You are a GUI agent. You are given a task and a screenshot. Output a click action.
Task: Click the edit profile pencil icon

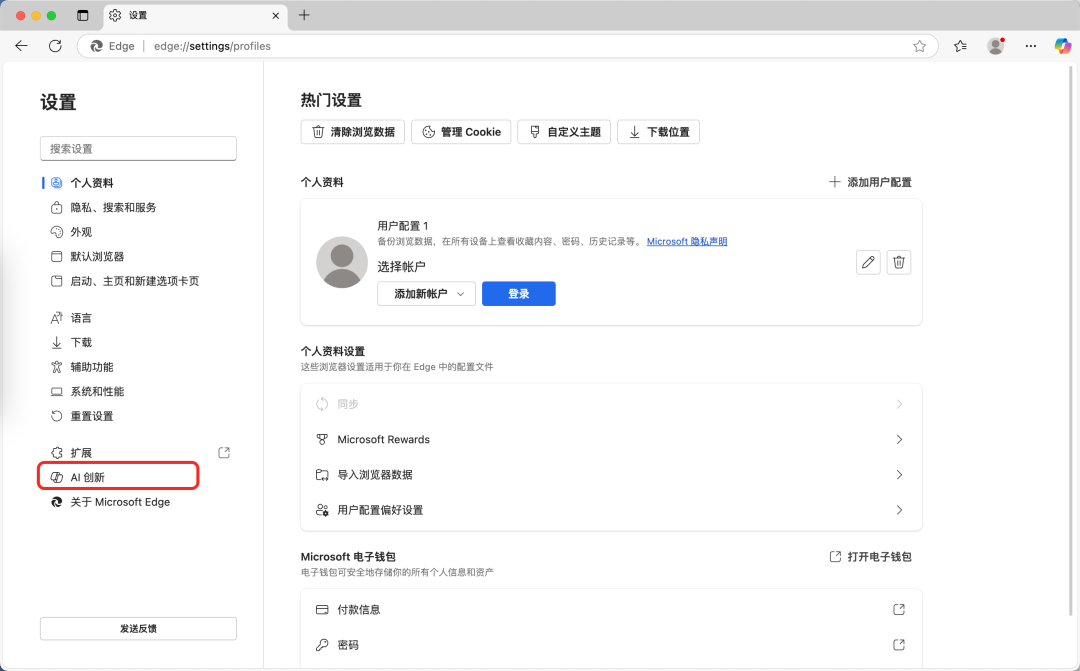click(869, 262)
